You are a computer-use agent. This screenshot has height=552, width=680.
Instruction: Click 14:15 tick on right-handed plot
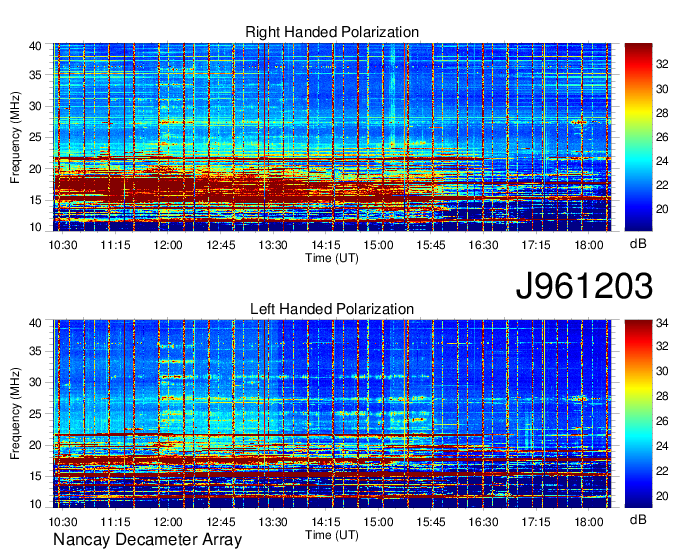point(326,245)
